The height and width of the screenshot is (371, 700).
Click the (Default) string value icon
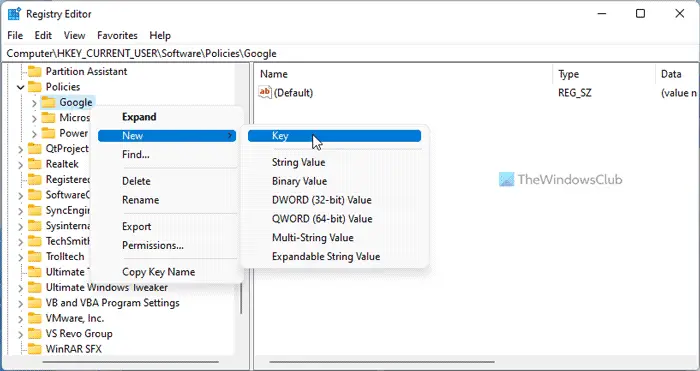(x=265, y=92)
